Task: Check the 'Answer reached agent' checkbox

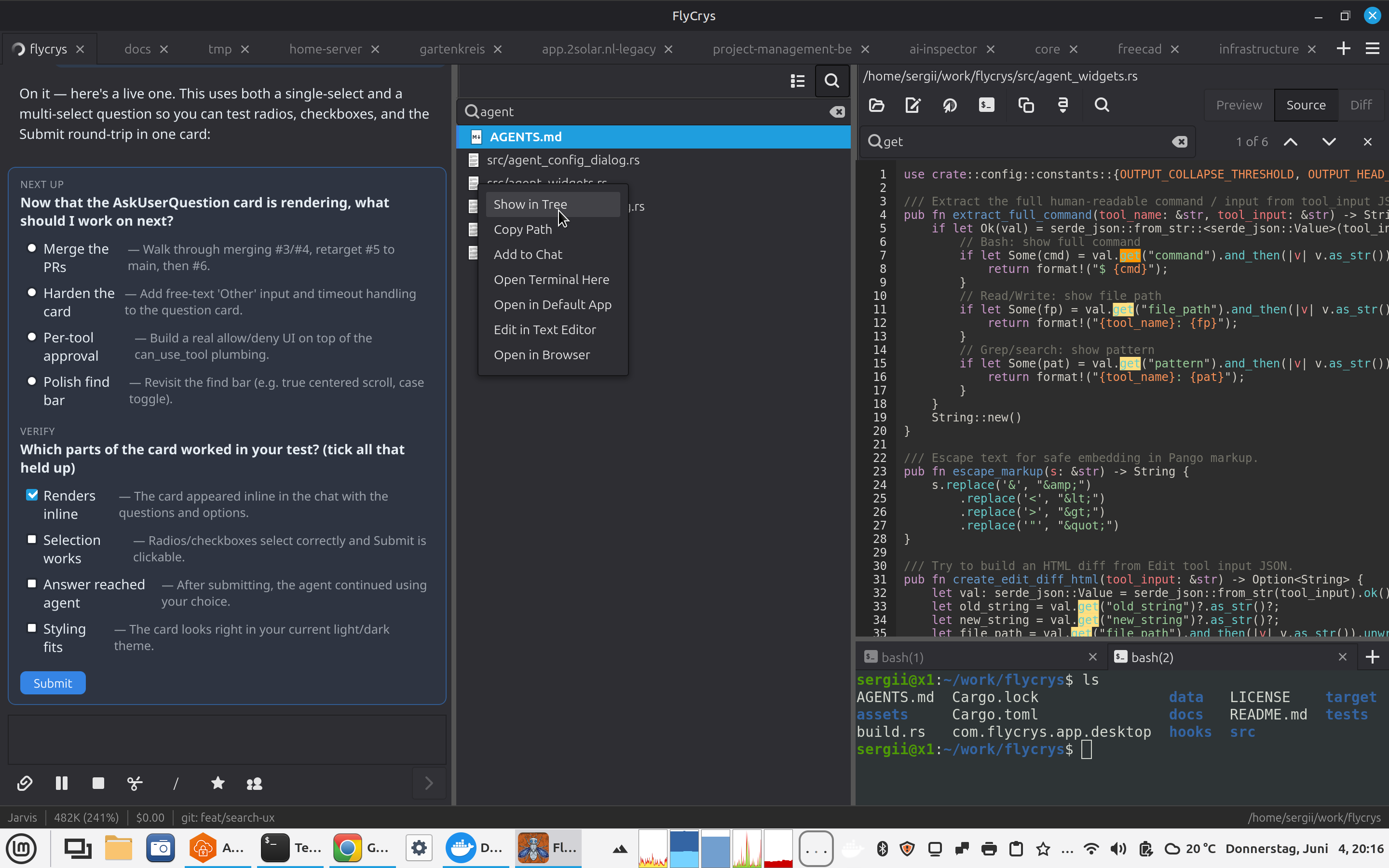Action: point(32,584)
